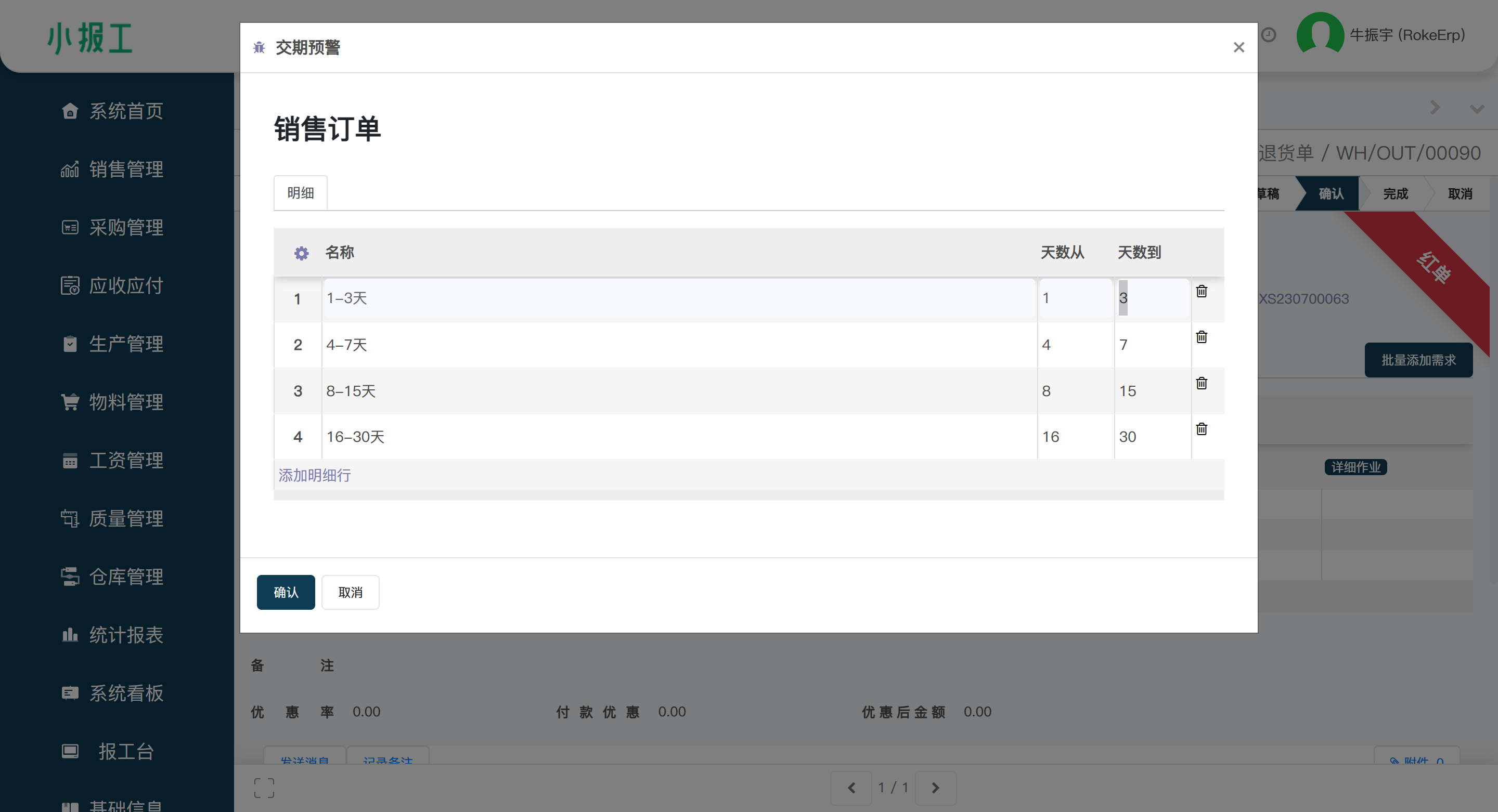Close the 交期预警 dialog
Screen dimensions: 1498x812
pos(1238,48)
